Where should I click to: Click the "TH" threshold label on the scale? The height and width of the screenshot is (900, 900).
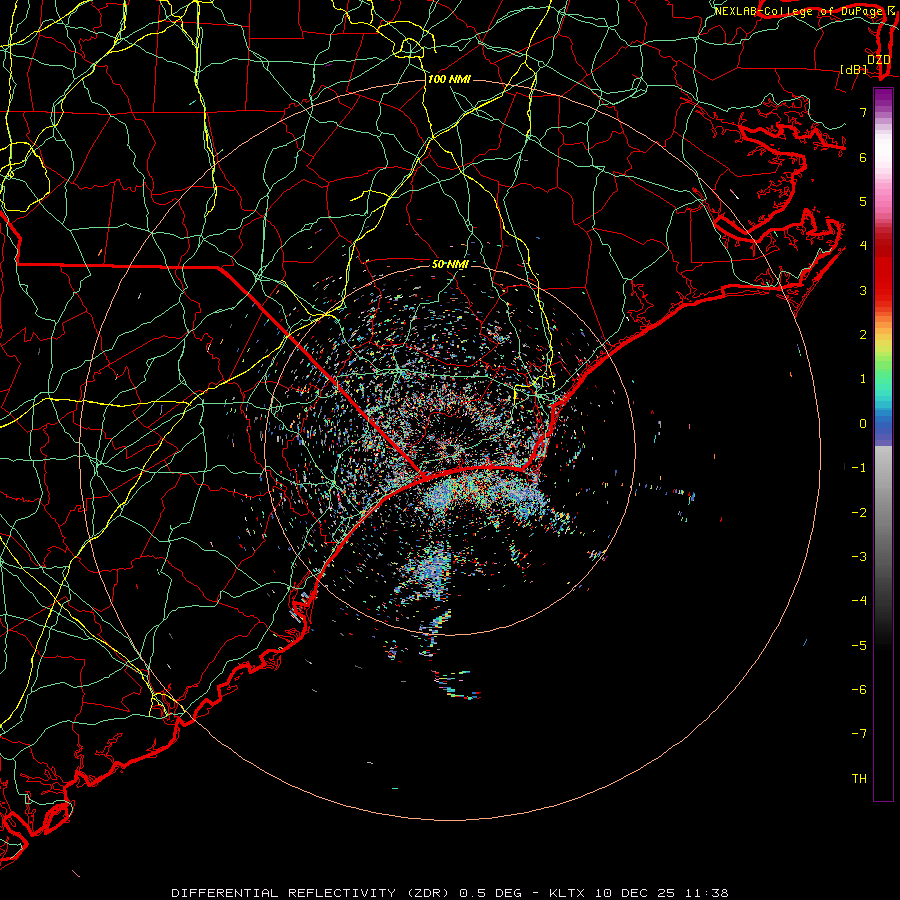(x=859, y=779)
